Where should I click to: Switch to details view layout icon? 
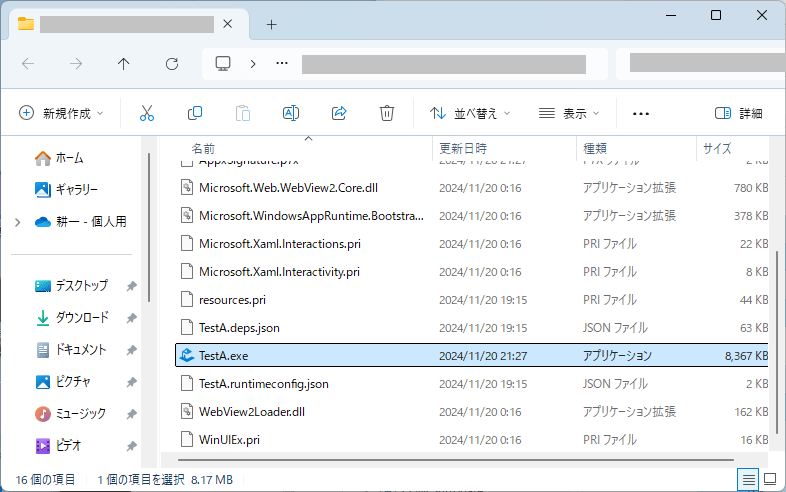pyautogui.click(x=748, y=480)
